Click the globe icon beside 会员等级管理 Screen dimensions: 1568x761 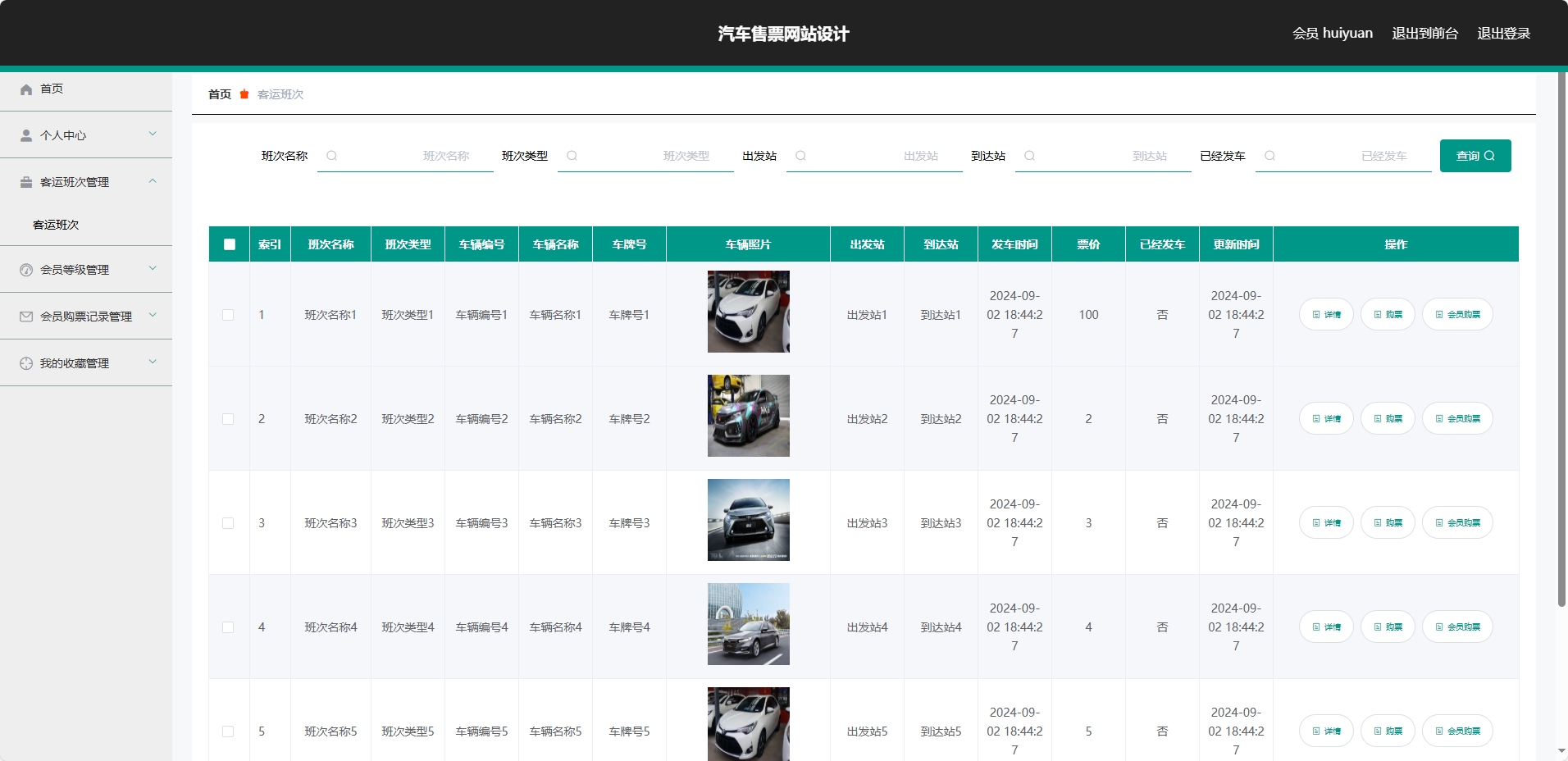tap(25, 269)
